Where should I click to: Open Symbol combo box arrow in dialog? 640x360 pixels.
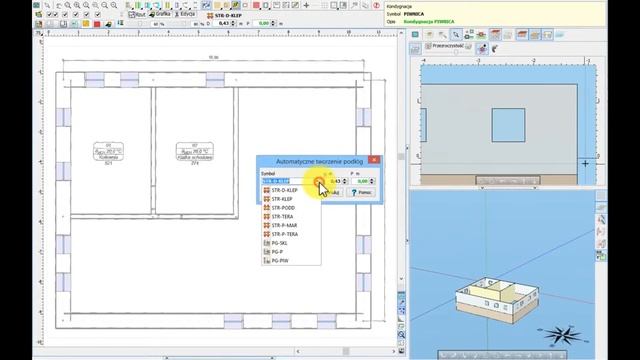click(x=319, y=181)
